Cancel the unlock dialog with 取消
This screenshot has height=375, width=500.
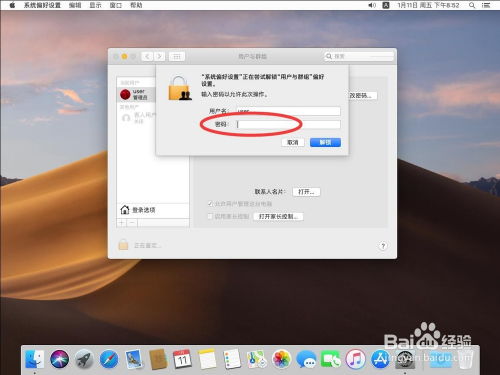[x=293, y=142]
